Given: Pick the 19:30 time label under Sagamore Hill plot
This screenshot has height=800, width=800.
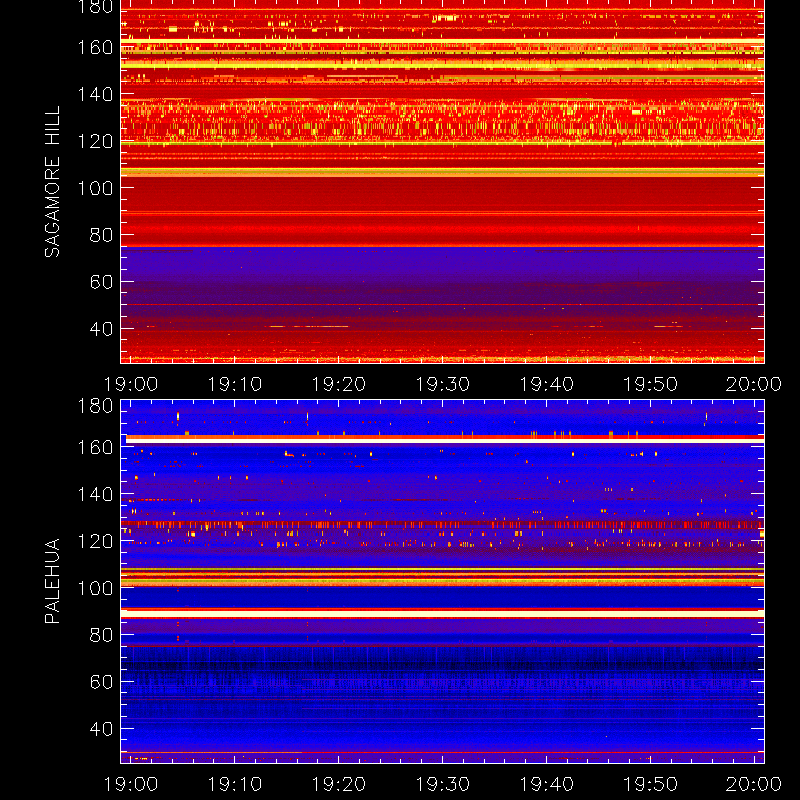Looking at the screenshot, I should [x=442, y=384].
